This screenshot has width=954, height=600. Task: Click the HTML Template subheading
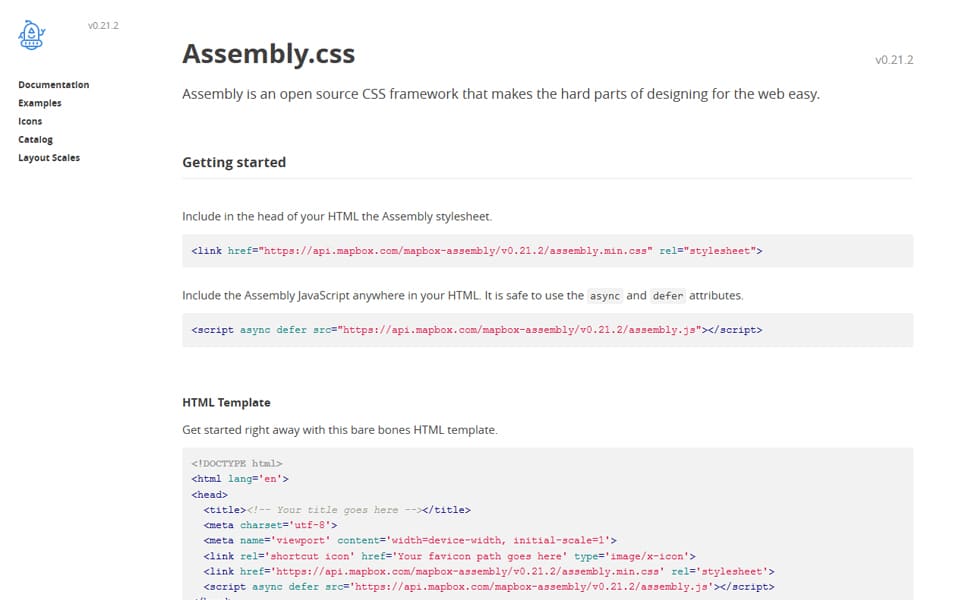pos(226,402)
